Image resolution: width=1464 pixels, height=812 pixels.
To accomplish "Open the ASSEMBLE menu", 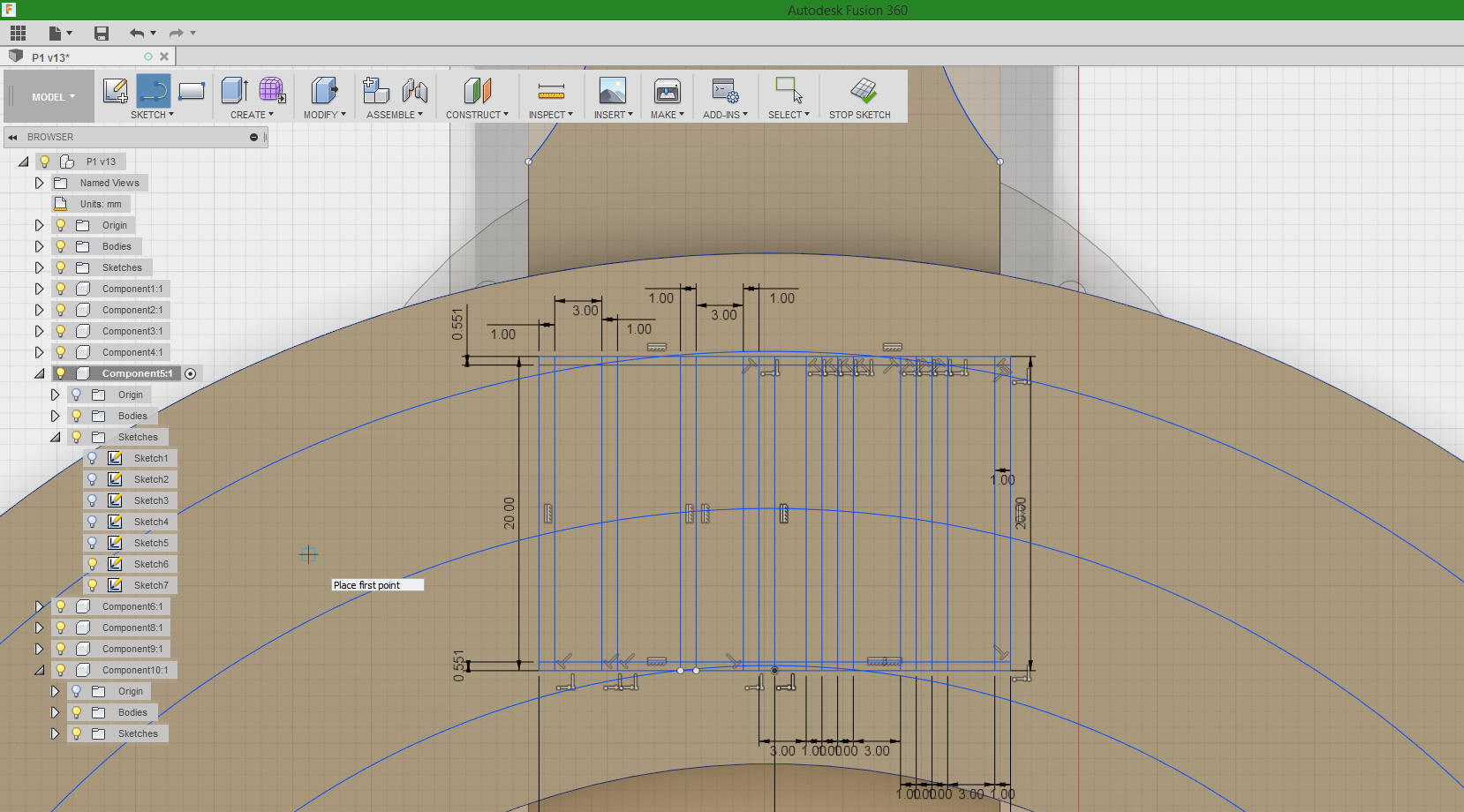I will click(x=395, y=115).
